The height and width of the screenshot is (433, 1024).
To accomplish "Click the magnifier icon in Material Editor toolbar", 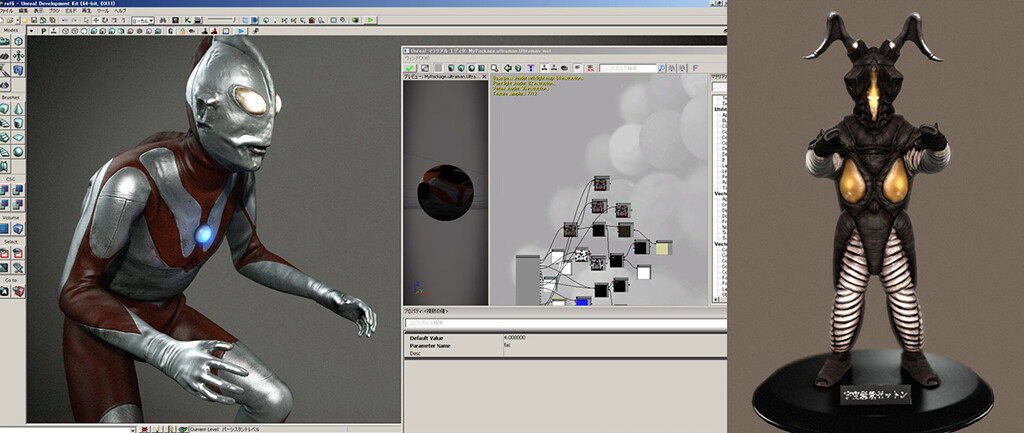I will click(x=494, y=67).
